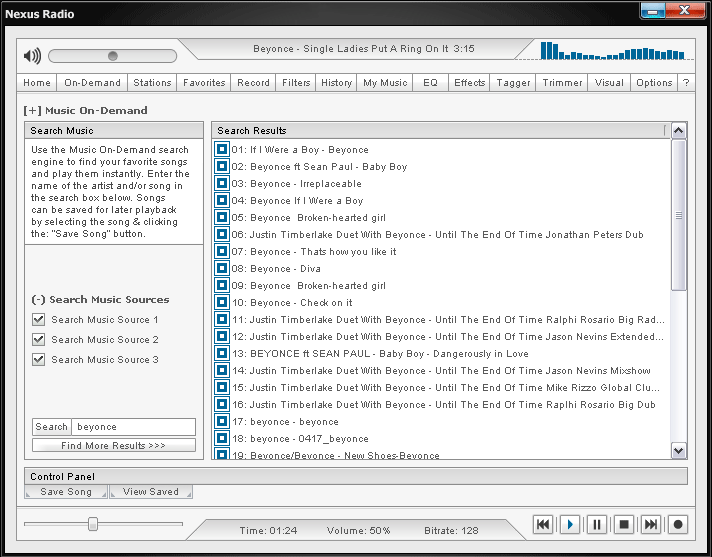The height and width of the screenshot is (557, 712).
Task: Click icon beside result 06 Jonathan Peters Dub
Action: [x=222, y=234]
